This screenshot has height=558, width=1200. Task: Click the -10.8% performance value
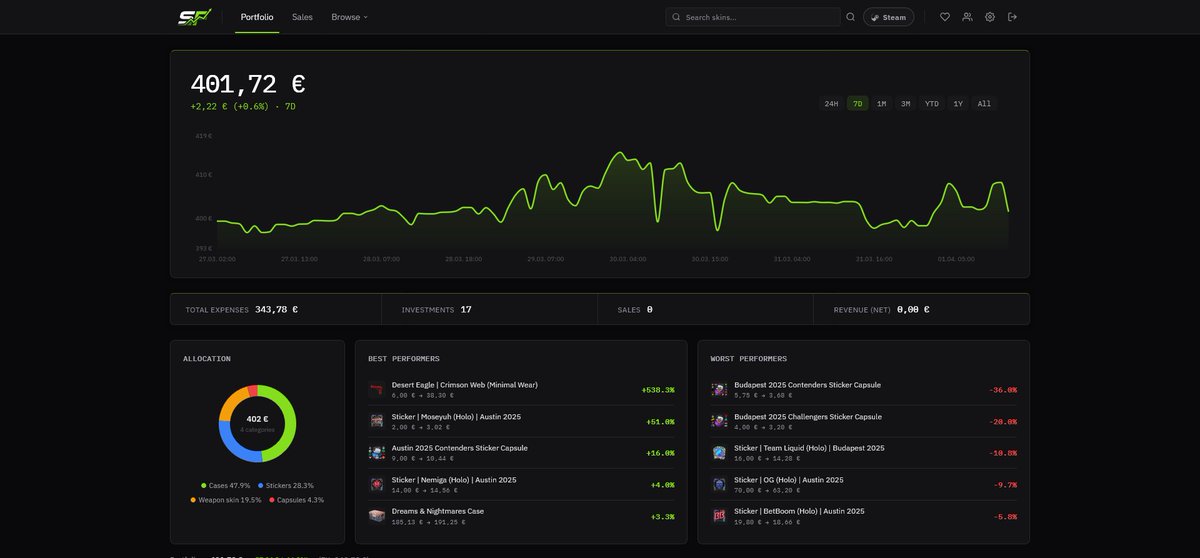tap(1003, 453)
